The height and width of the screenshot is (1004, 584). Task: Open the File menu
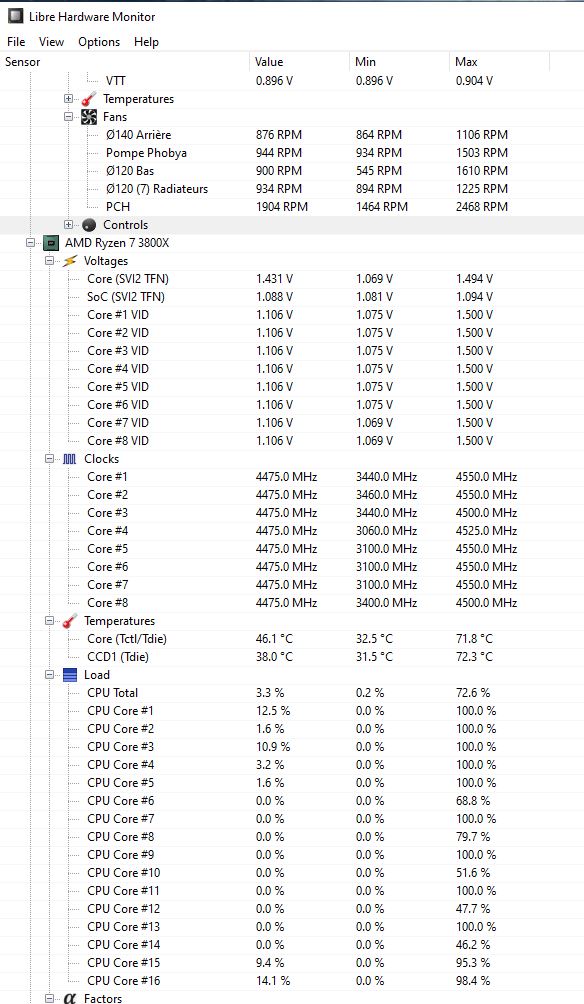point(16,42)
